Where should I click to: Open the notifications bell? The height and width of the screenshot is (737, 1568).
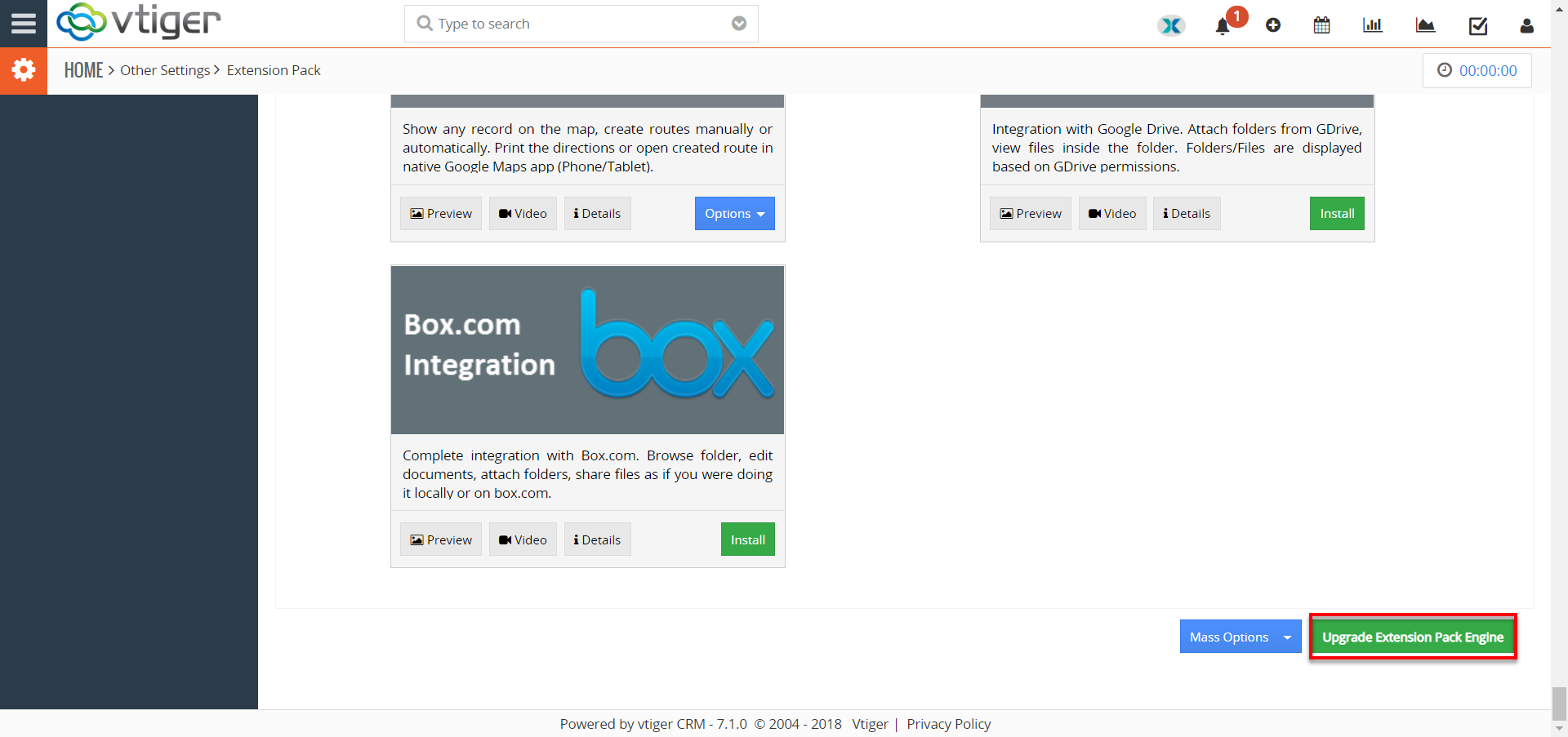click(1223, 26)
